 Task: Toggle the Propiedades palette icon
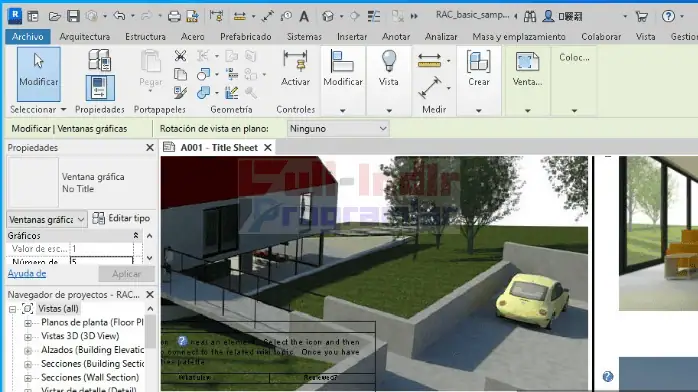[x=100, y=88]
